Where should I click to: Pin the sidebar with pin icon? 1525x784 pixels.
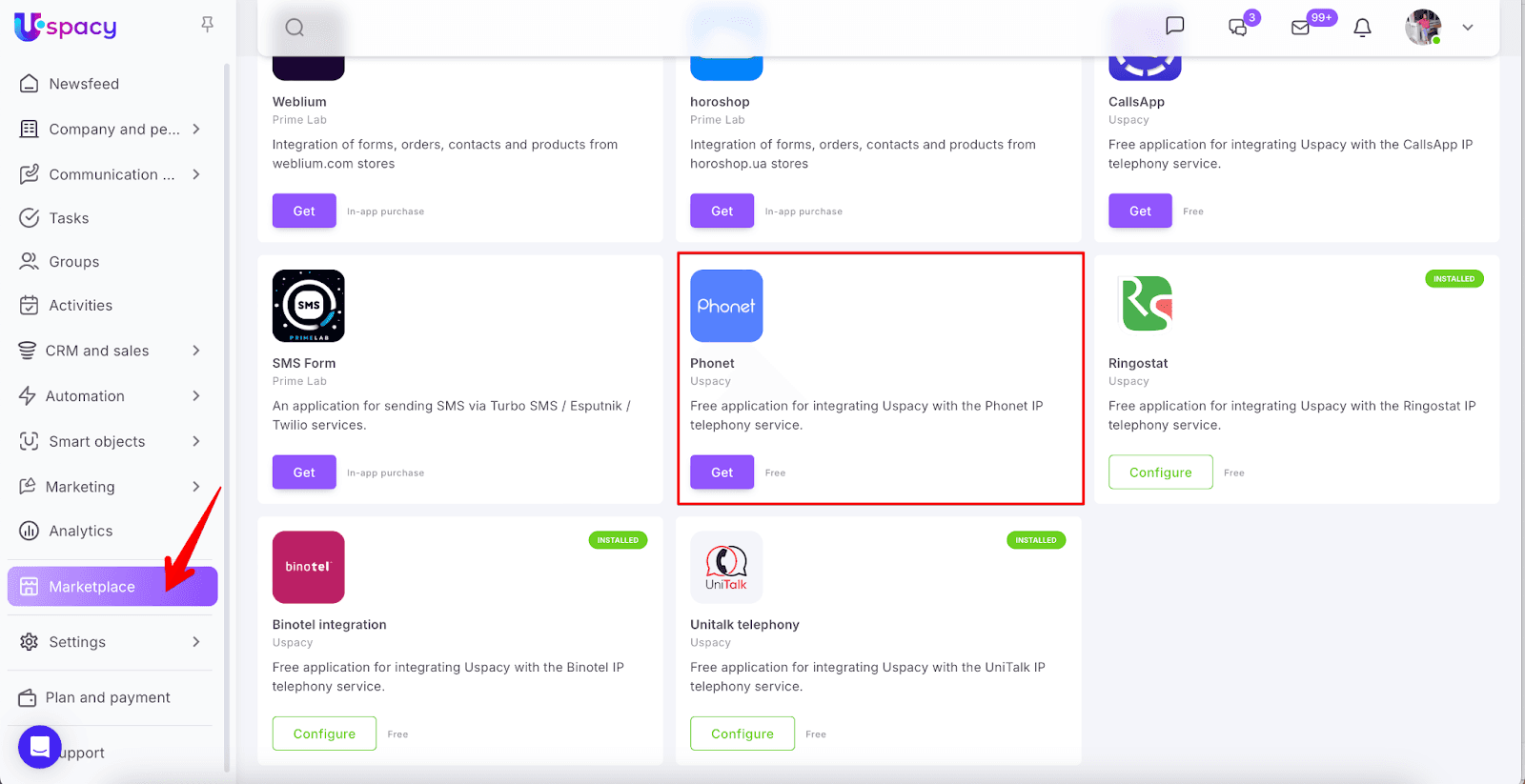click(x=207, y=25)
